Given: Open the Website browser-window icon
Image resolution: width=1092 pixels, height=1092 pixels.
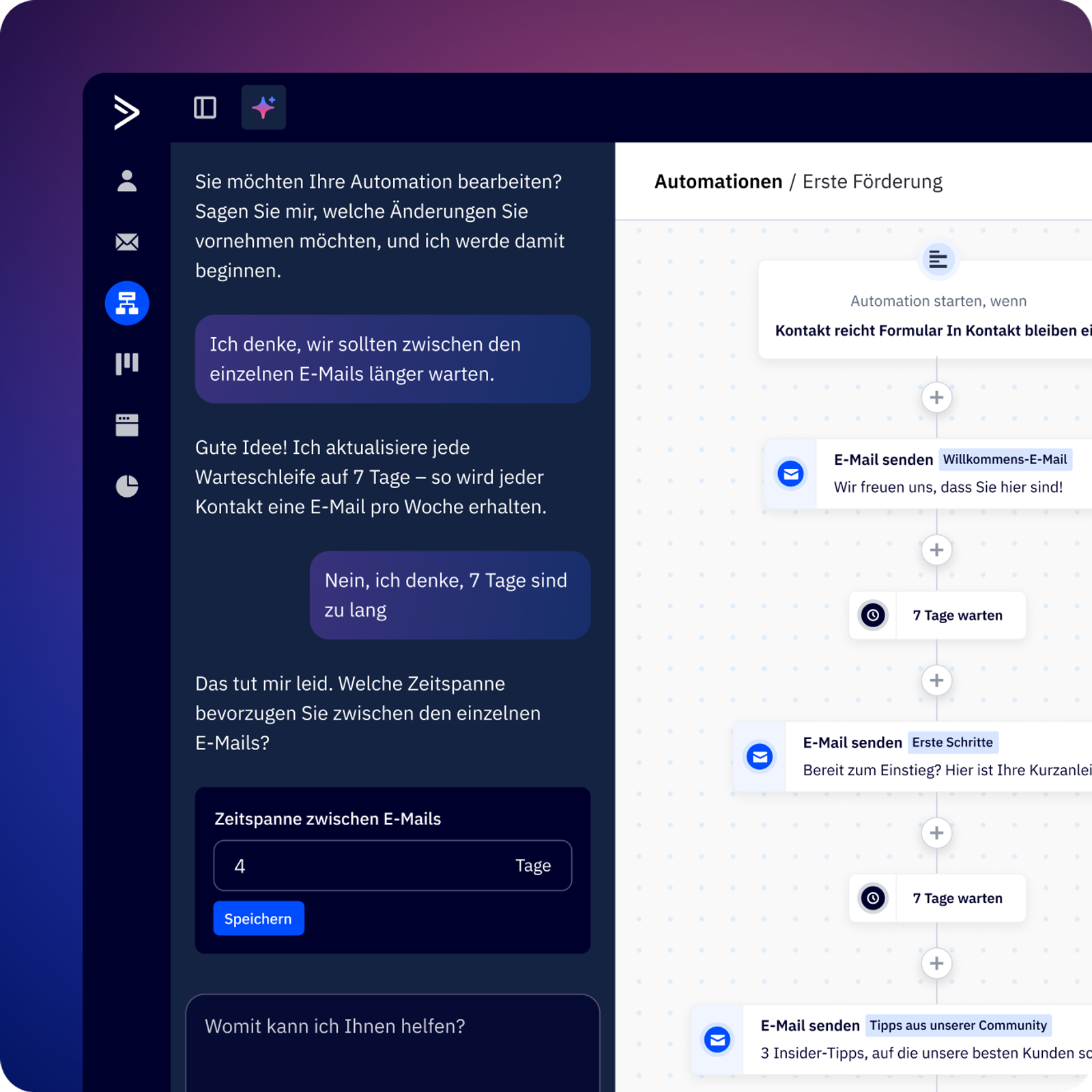Looking at the screenshot, I should point(127,425).
